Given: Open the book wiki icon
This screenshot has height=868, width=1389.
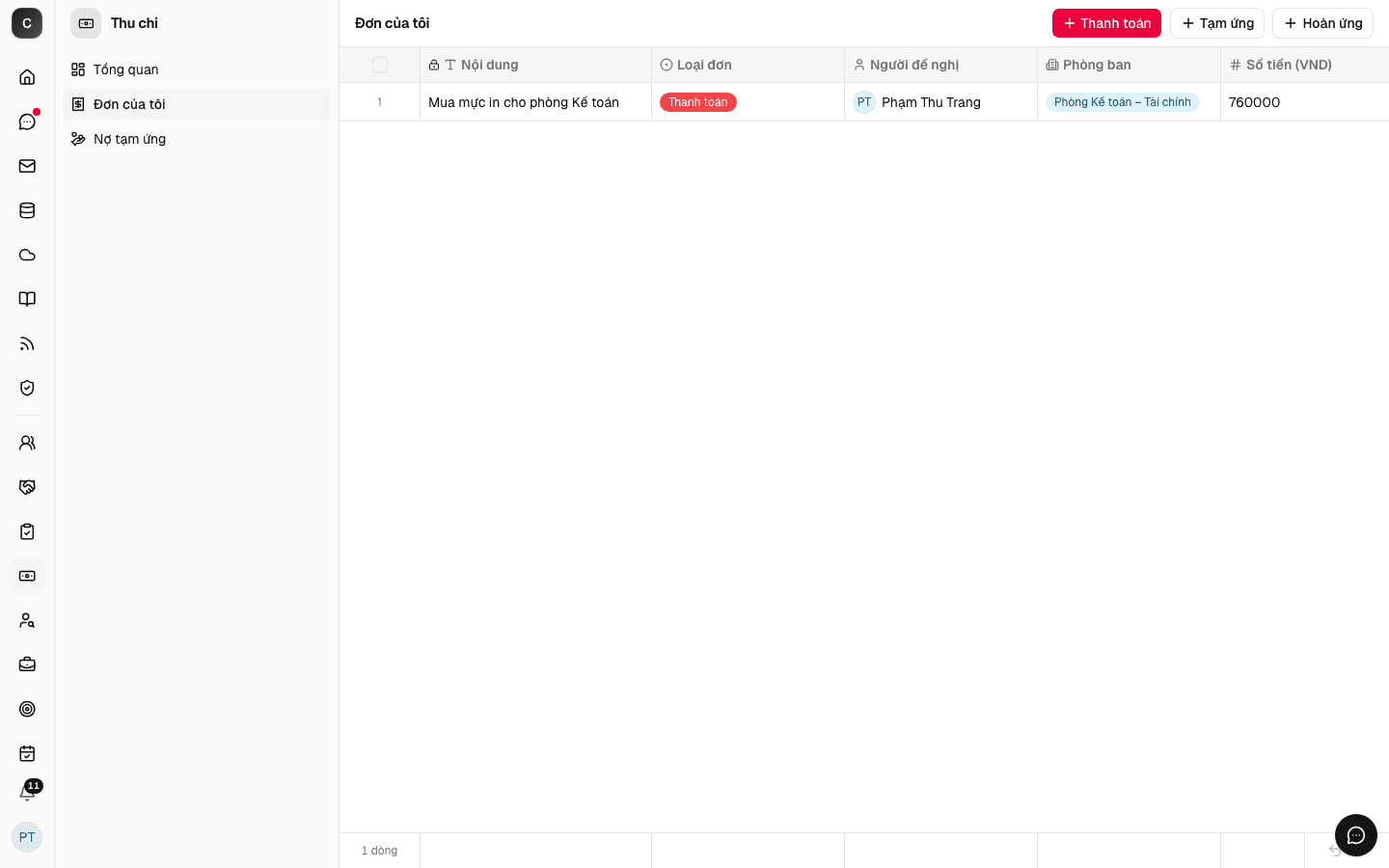Looking at the screenshot, I should 27,299.
